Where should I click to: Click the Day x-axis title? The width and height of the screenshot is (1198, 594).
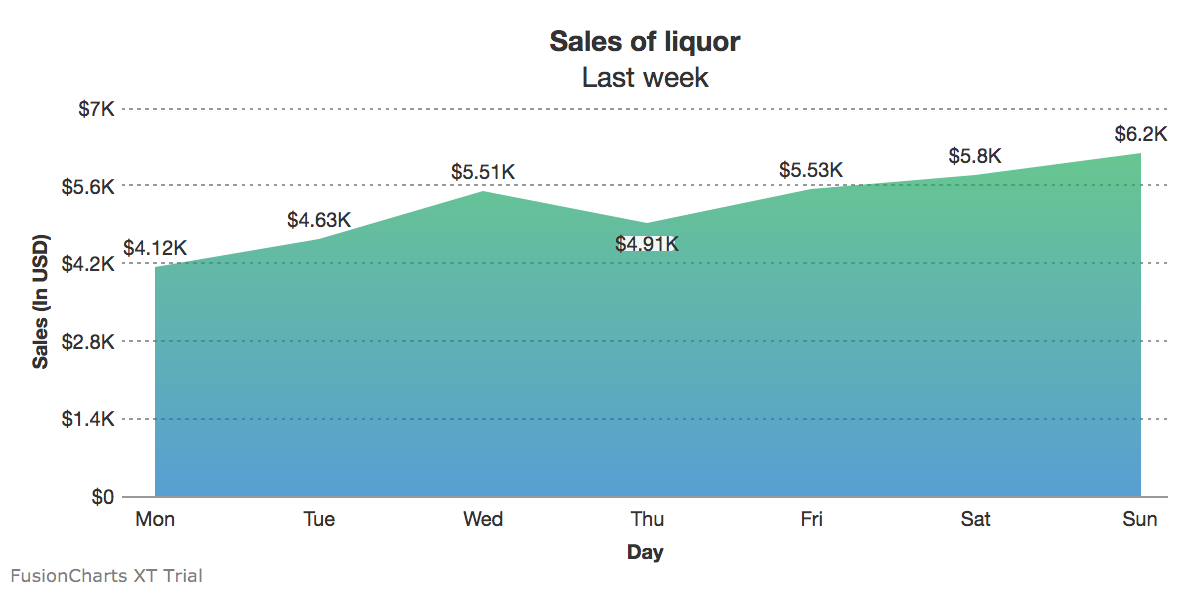pos(645,552)
